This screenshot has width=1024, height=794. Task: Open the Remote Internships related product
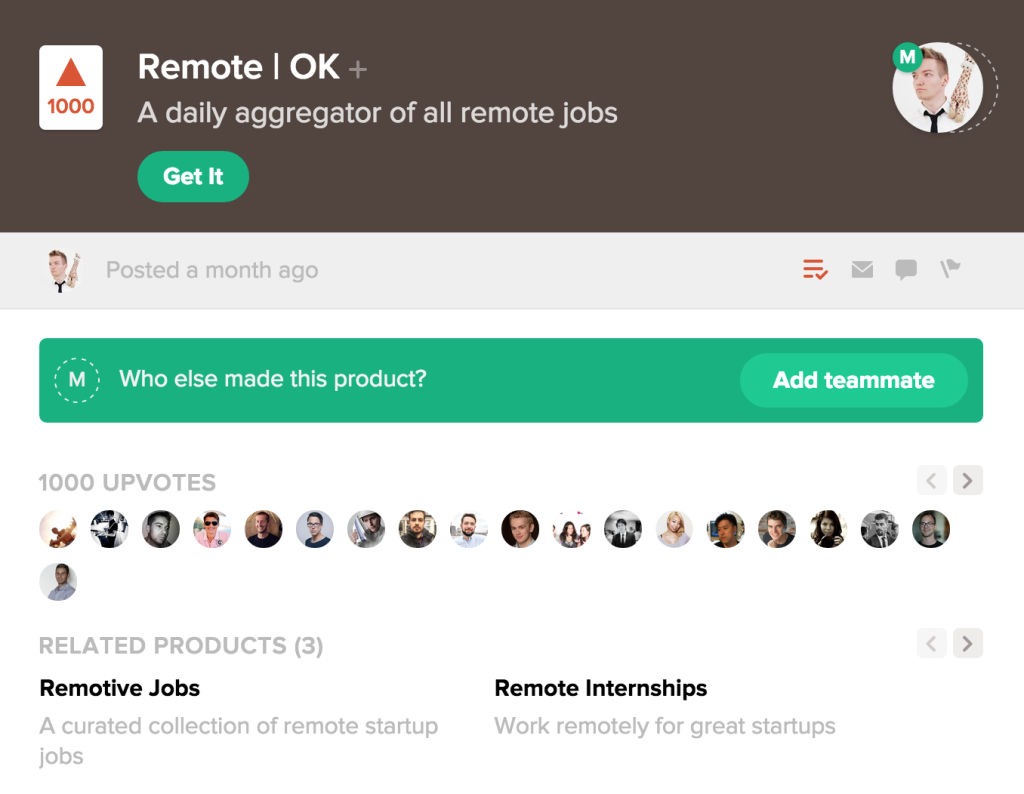[x=600, y=688]
